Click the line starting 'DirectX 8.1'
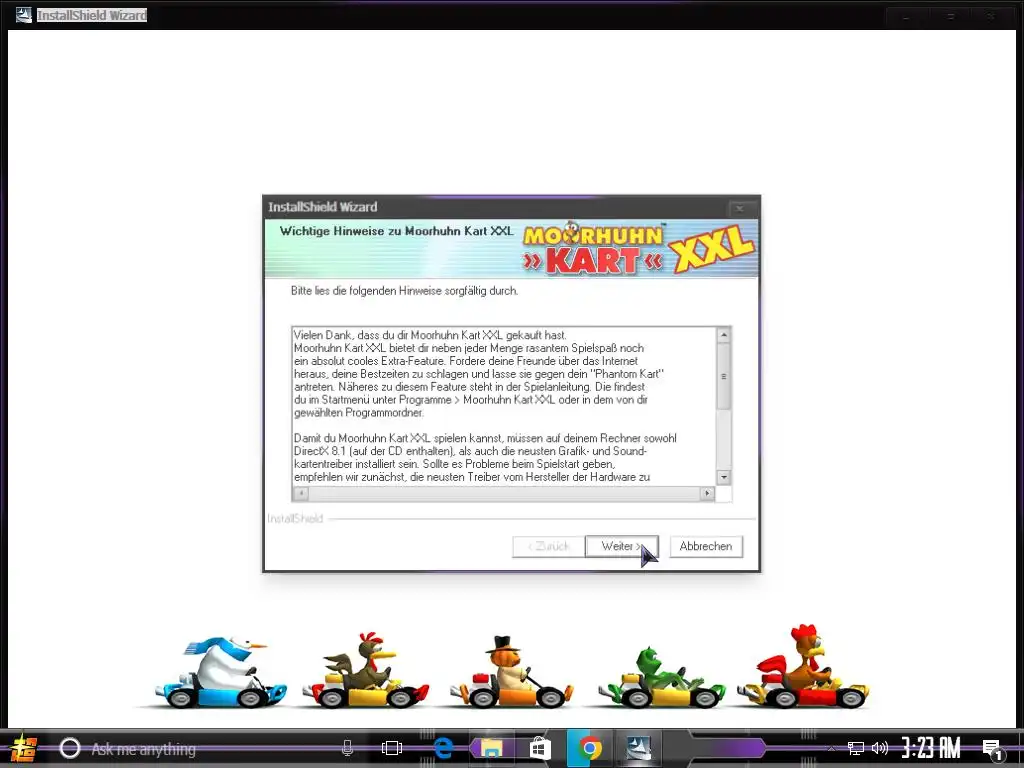This screenshot has height=768, width=1024. (x=470, y=451)
